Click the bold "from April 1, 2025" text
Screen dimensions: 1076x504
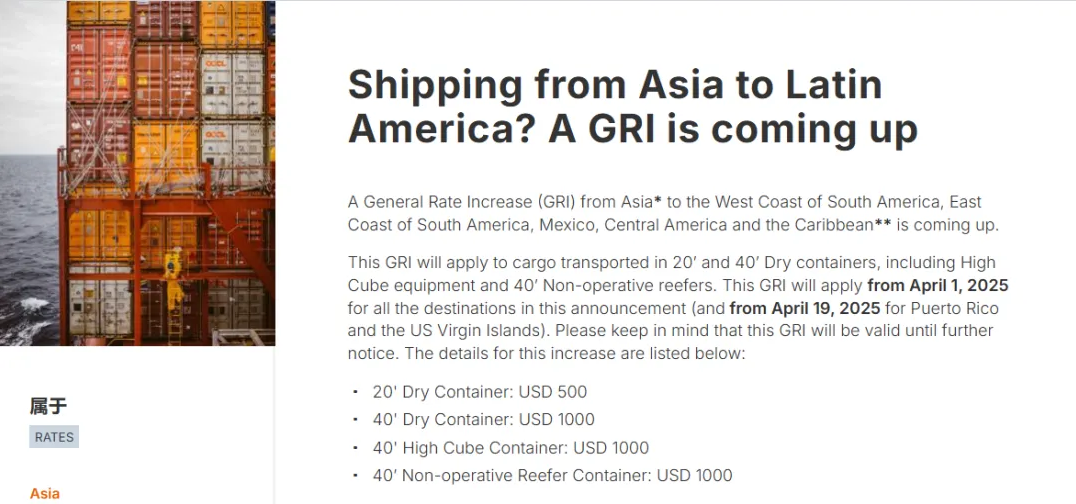point(938,285)
